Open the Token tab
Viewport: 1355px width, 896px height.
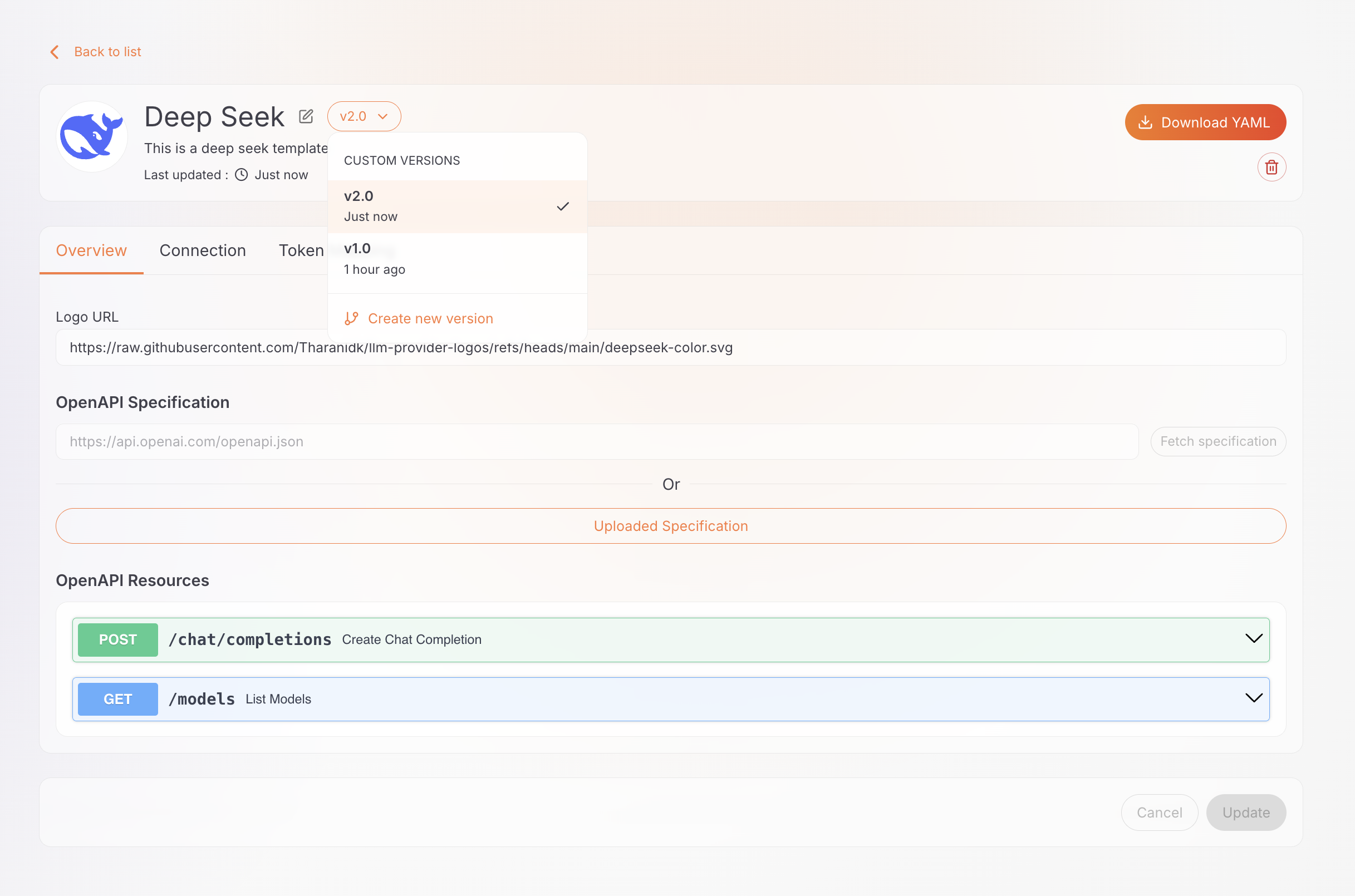coord(301,250)
